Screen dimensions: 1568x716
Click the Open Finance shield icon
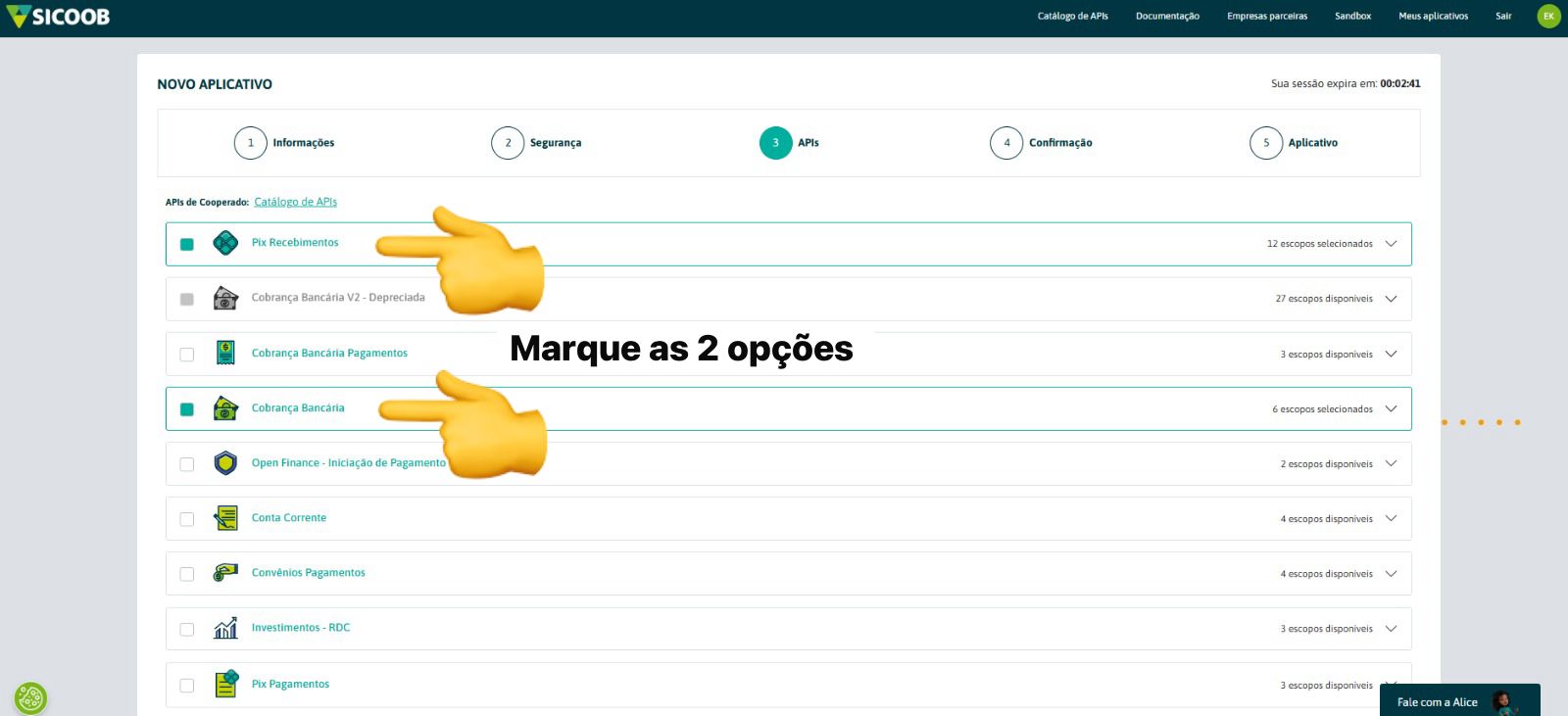(225, 463)
